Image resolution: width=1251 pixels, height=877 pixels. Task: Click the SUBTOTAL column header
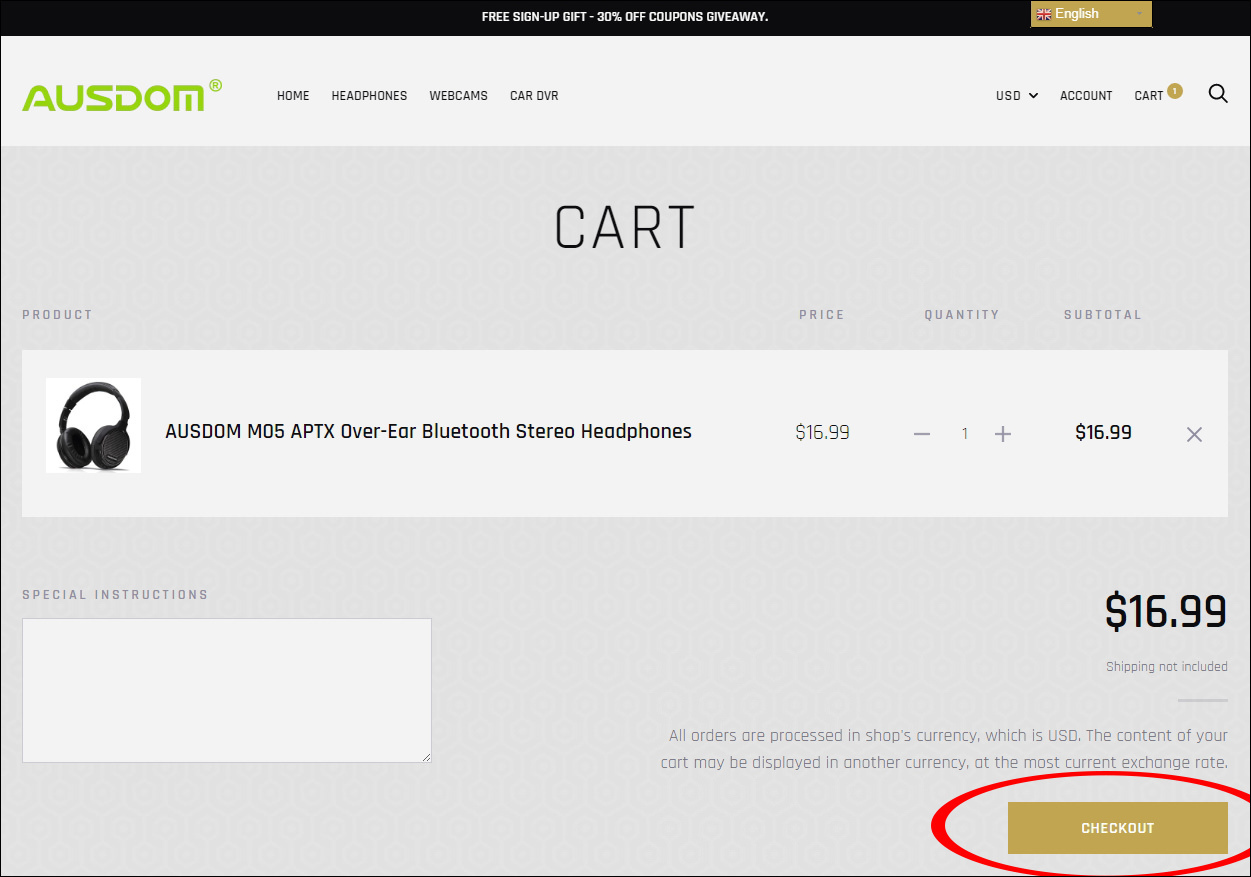1103,315
